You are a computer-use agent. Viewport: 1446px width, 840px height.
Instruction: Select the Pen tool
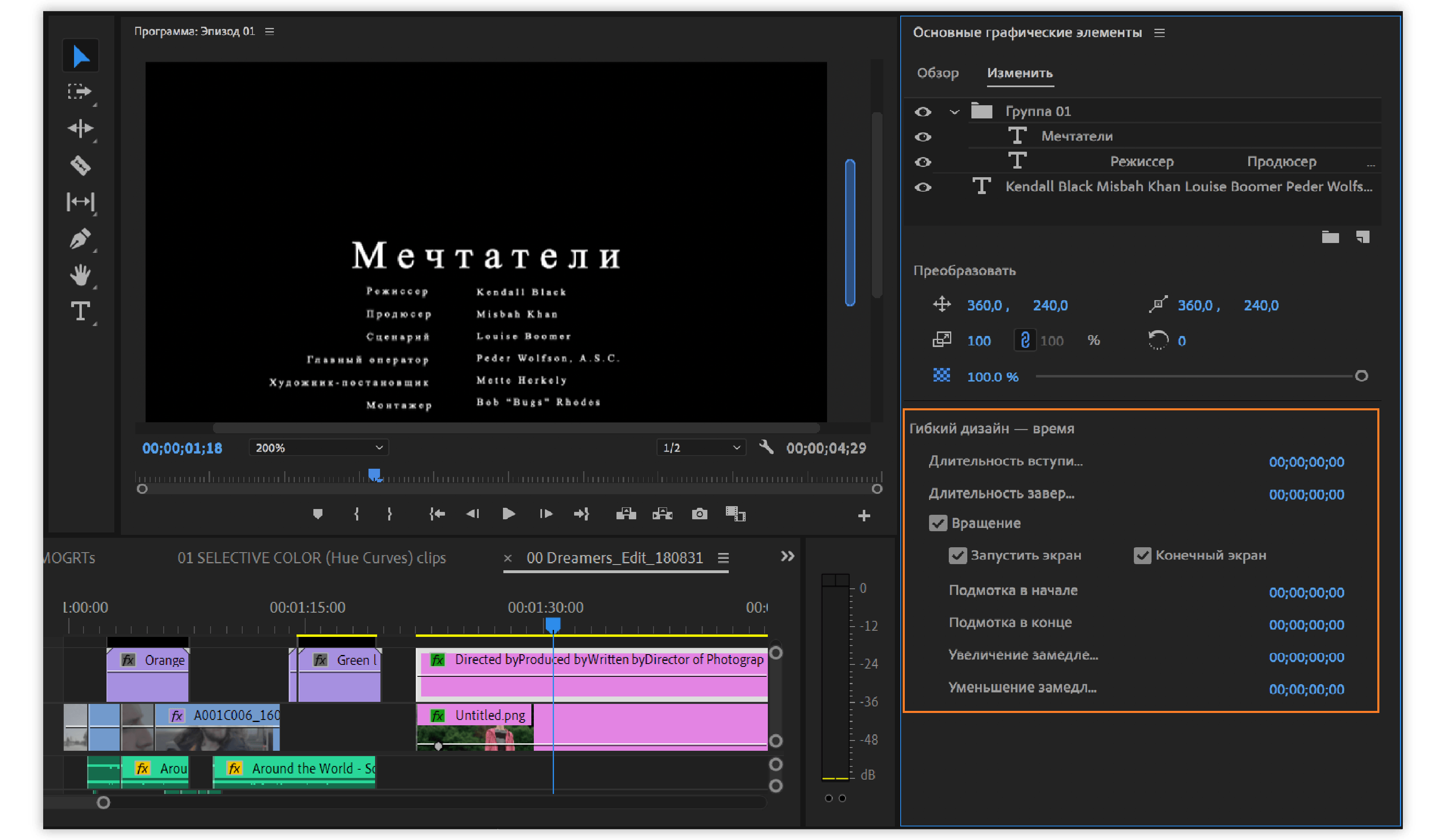click(80, 239)
